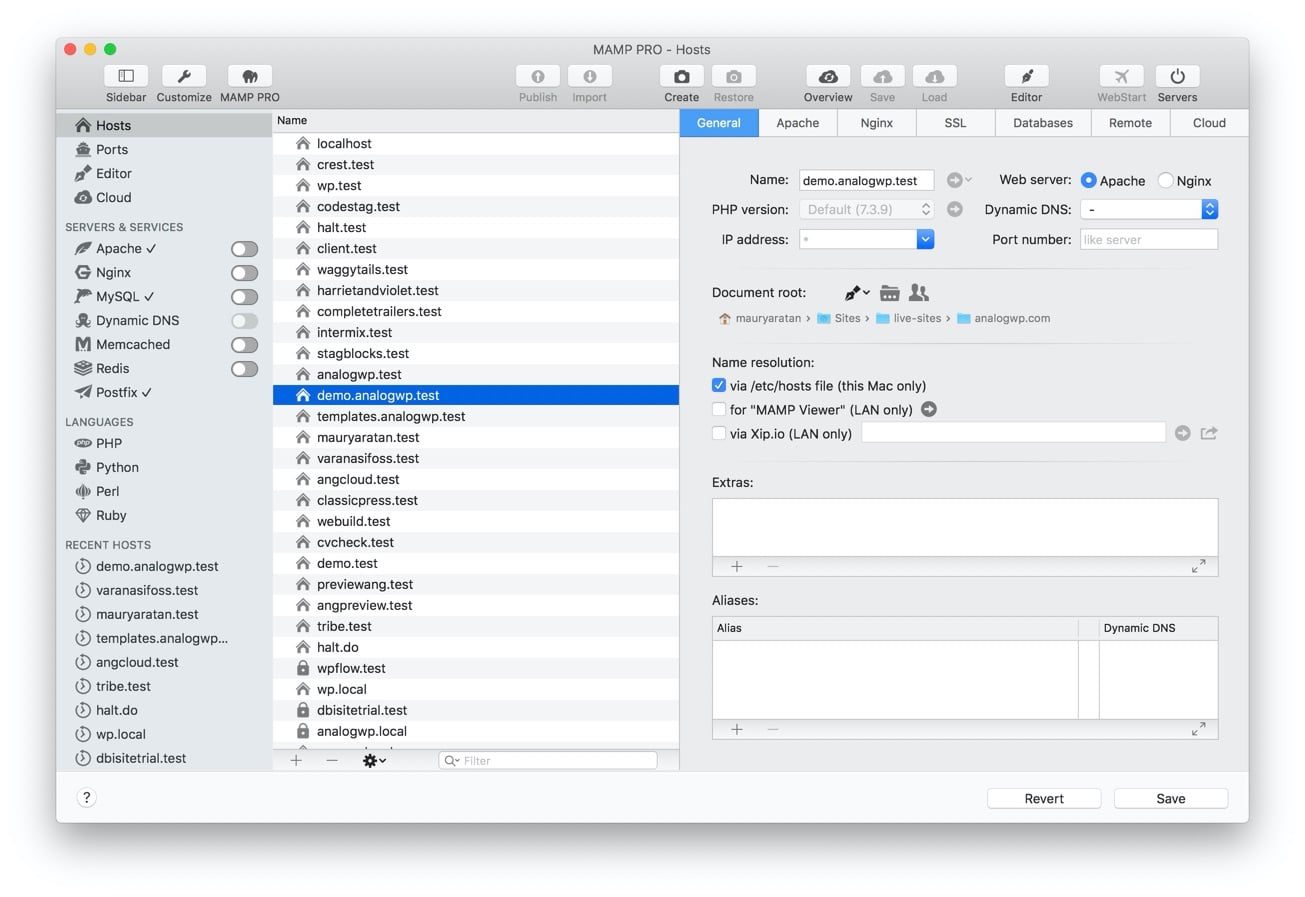This screenshot has width=1305, height=897.
Task: Select localhost in hosts list
Action: tap(476, 143)
